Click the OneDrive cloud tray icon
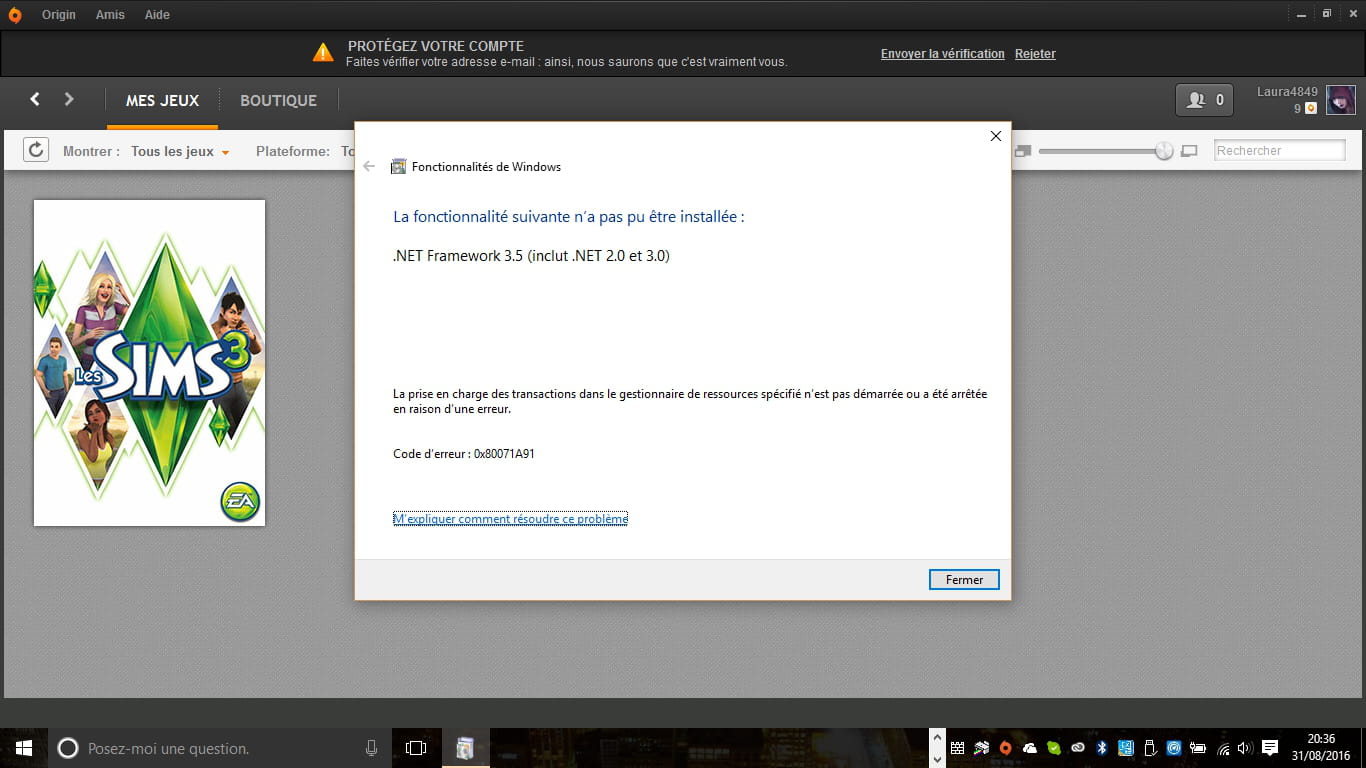The height and width of the screenshot is (768, 1366). (1029, 748)
